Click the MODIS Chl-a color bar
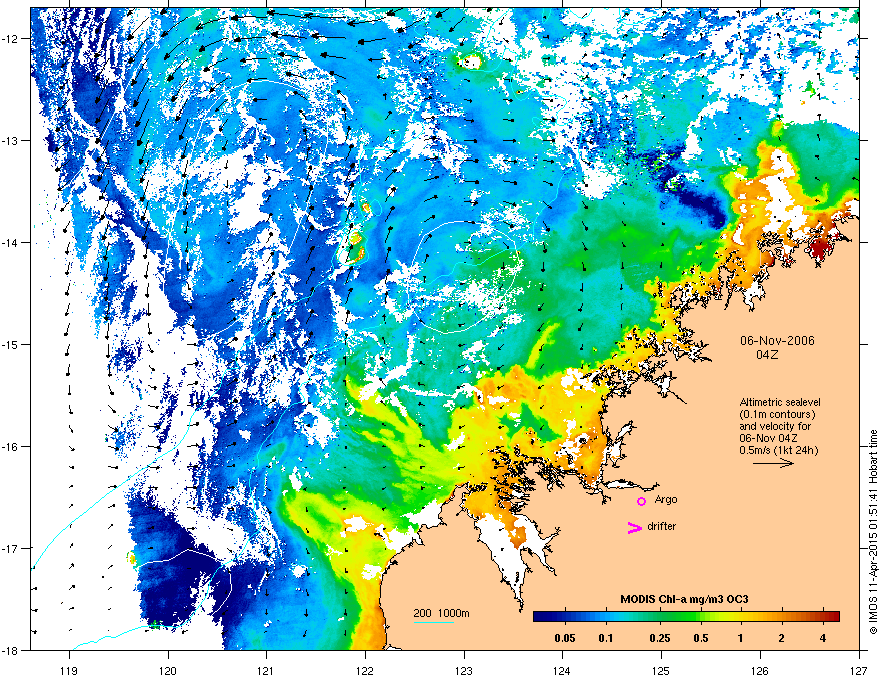 tap(686, 617)
